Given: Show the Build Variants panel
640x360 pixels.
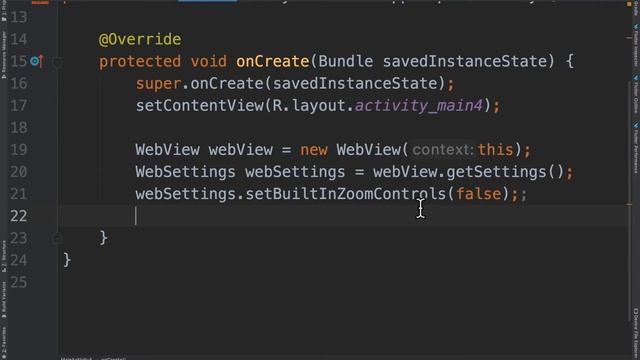Looking at the screenshot, I should pyautogui.click(x=4, y=300).
